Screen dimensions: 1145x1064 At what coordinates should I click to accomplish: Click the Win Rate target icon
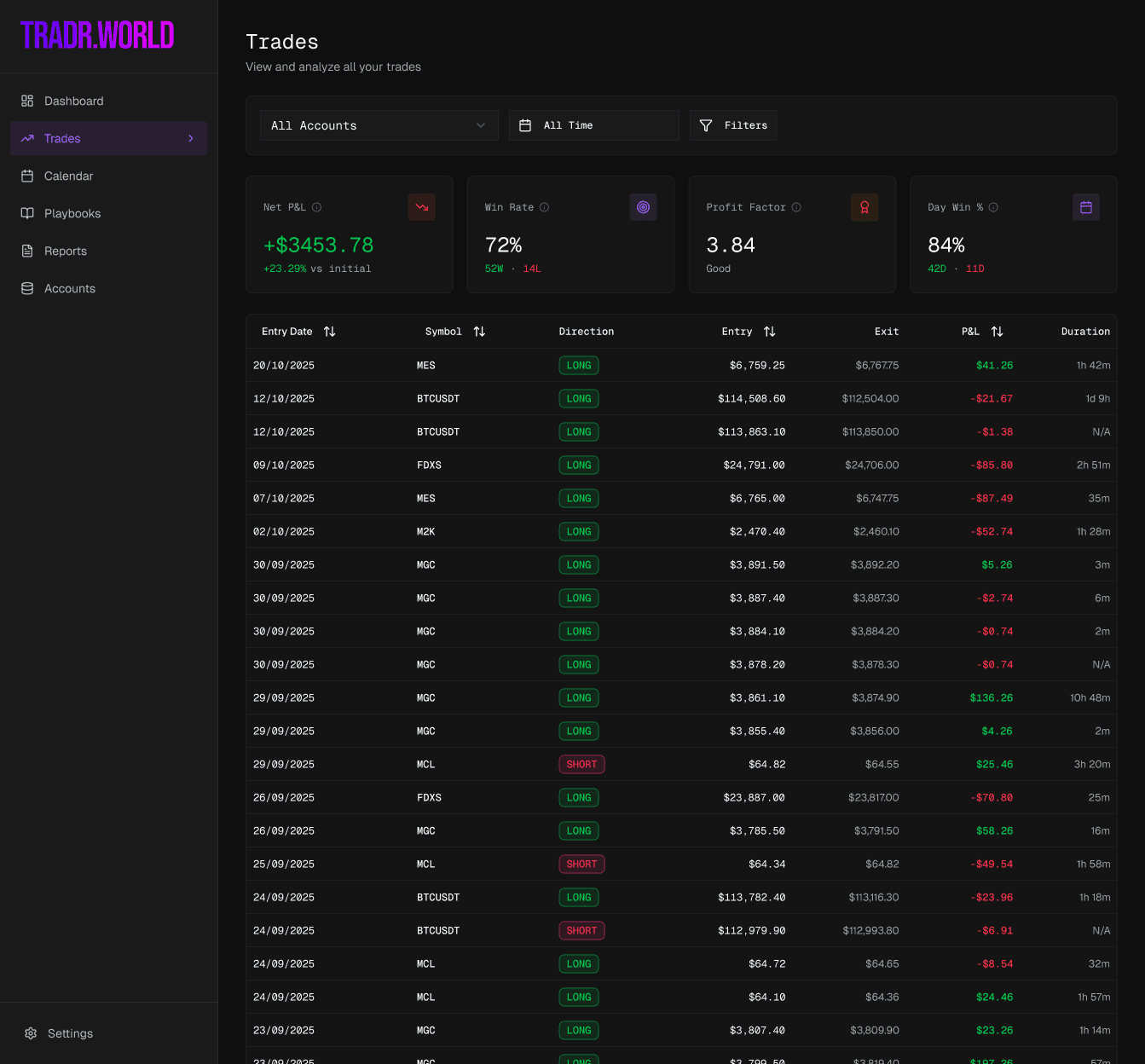644,207
